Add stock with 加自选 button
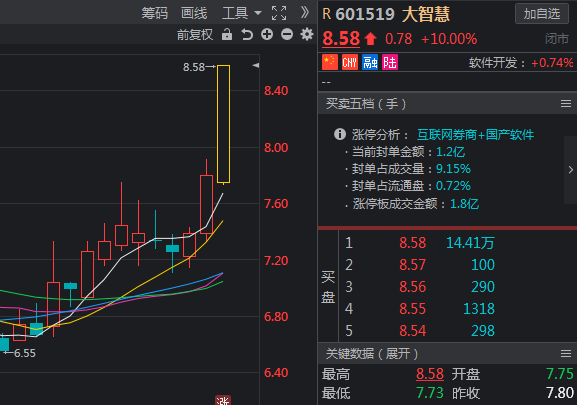 (x=542, y=14)
